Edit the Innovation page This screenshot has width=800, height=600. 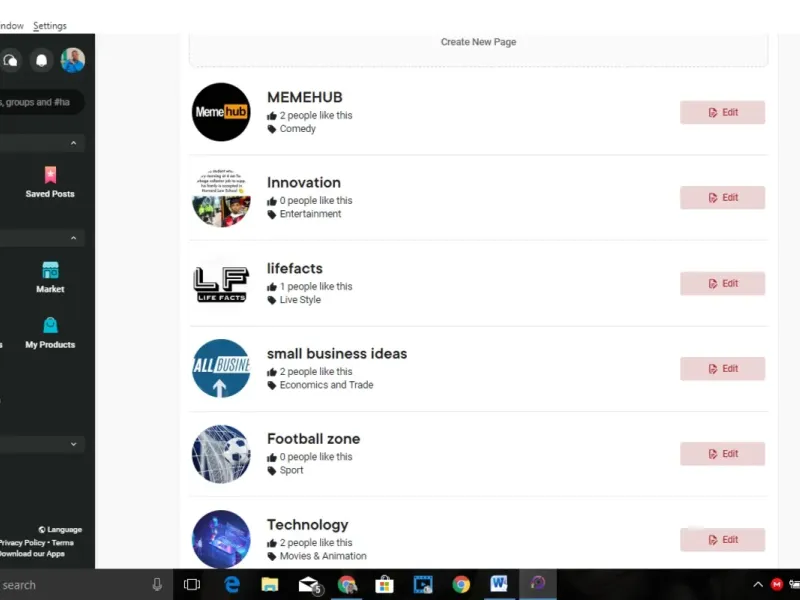click(722, 197)
